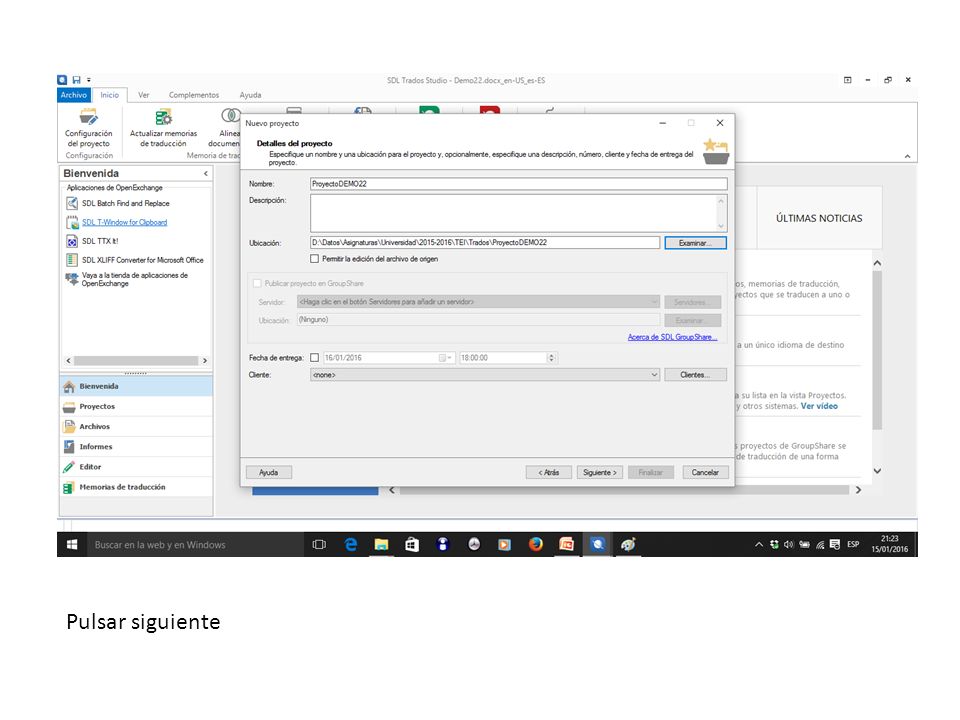The width and height of the screenshot is (960, 720).
Task: Click the volume icon in system tray
Action: (789, 544)
